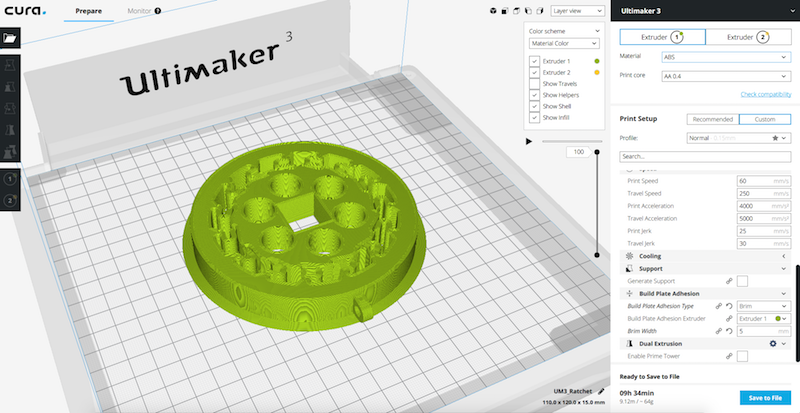Click the Monitor tab help badge icon
The width and height of the screenshot is (800, 413).
click(x=158, y=11)
